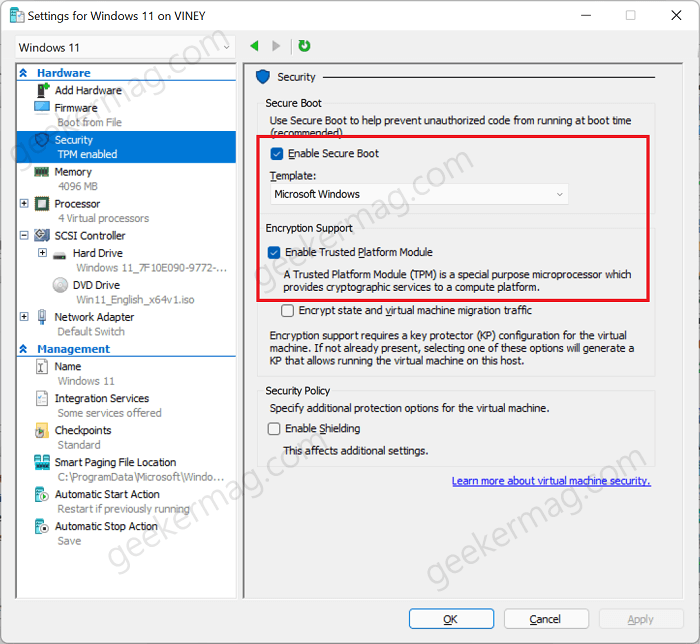Click 'Win11_English_x64v1.iso' file name
This screenshot has width=700, height=644.
coord(135,299)
